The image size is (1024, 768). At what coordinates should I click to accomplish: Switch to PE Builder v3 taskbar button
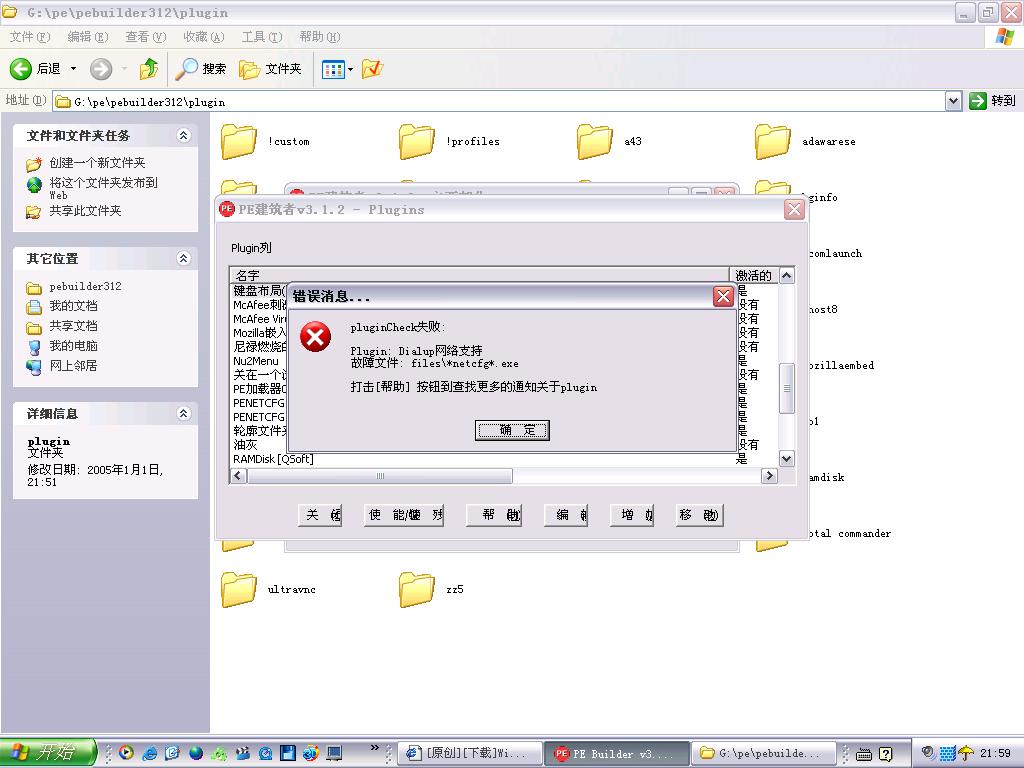coord(616,754)
